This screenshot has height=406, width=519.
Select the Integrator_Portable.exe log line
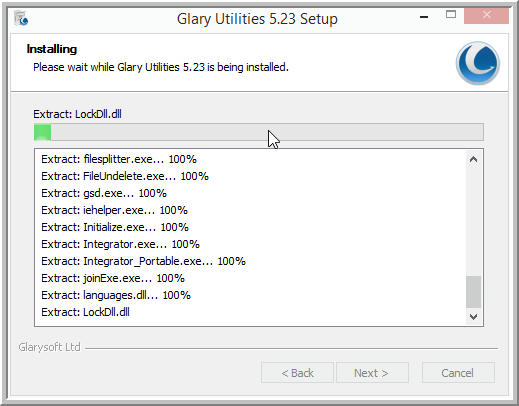click(x=144, y=261)
